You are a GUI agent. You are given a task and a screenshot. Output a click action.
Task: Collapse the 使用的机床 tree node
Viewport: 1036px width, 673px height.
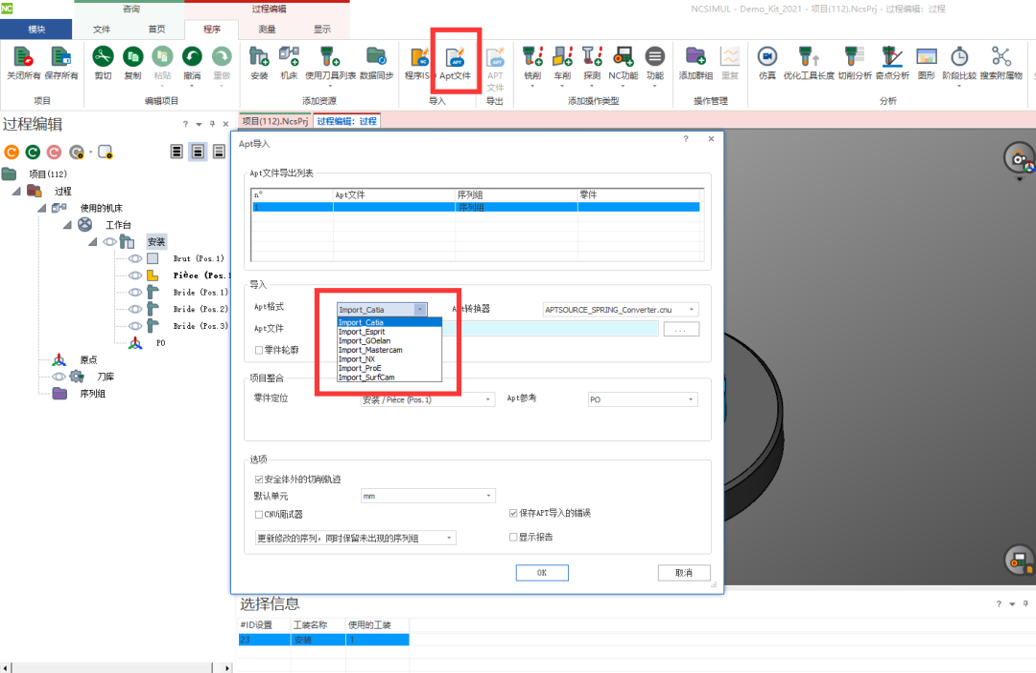[x=42, y=208]
